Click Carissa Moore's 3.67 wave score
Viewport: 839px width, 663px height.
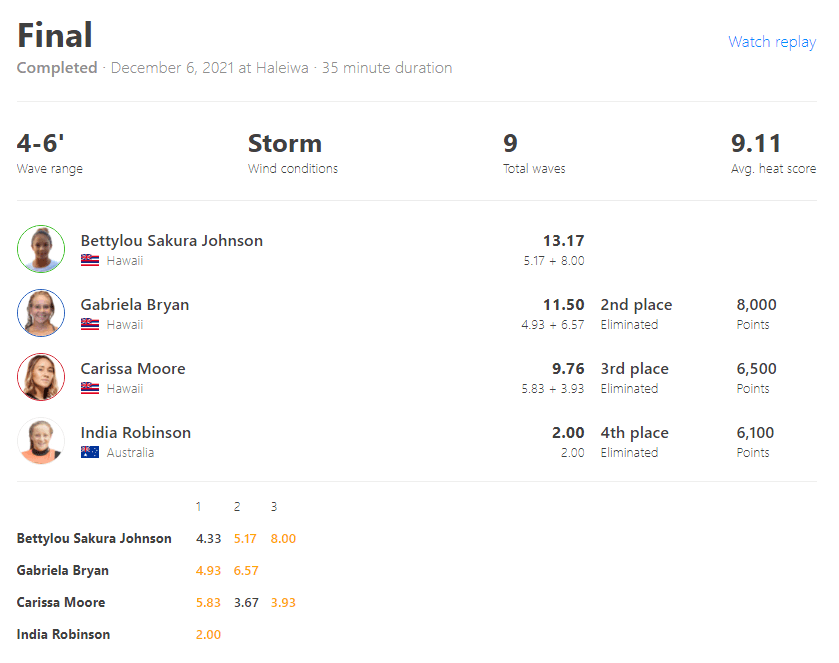pyautogui.click(x=245, y=603)
